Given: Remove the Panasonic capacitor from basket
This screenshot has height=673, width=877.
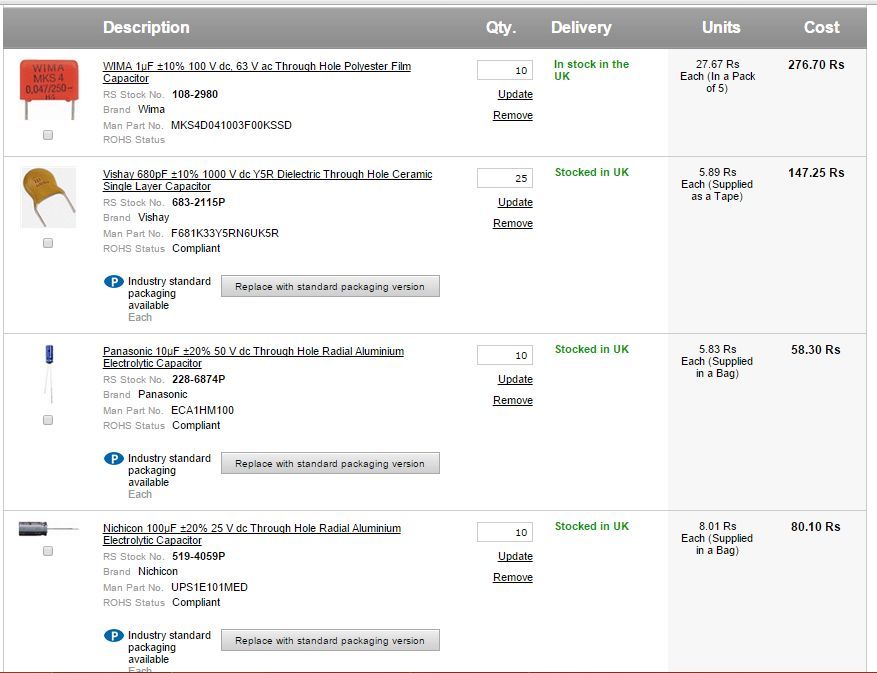Looking at the screenshot, I should (x=513, y=400).
